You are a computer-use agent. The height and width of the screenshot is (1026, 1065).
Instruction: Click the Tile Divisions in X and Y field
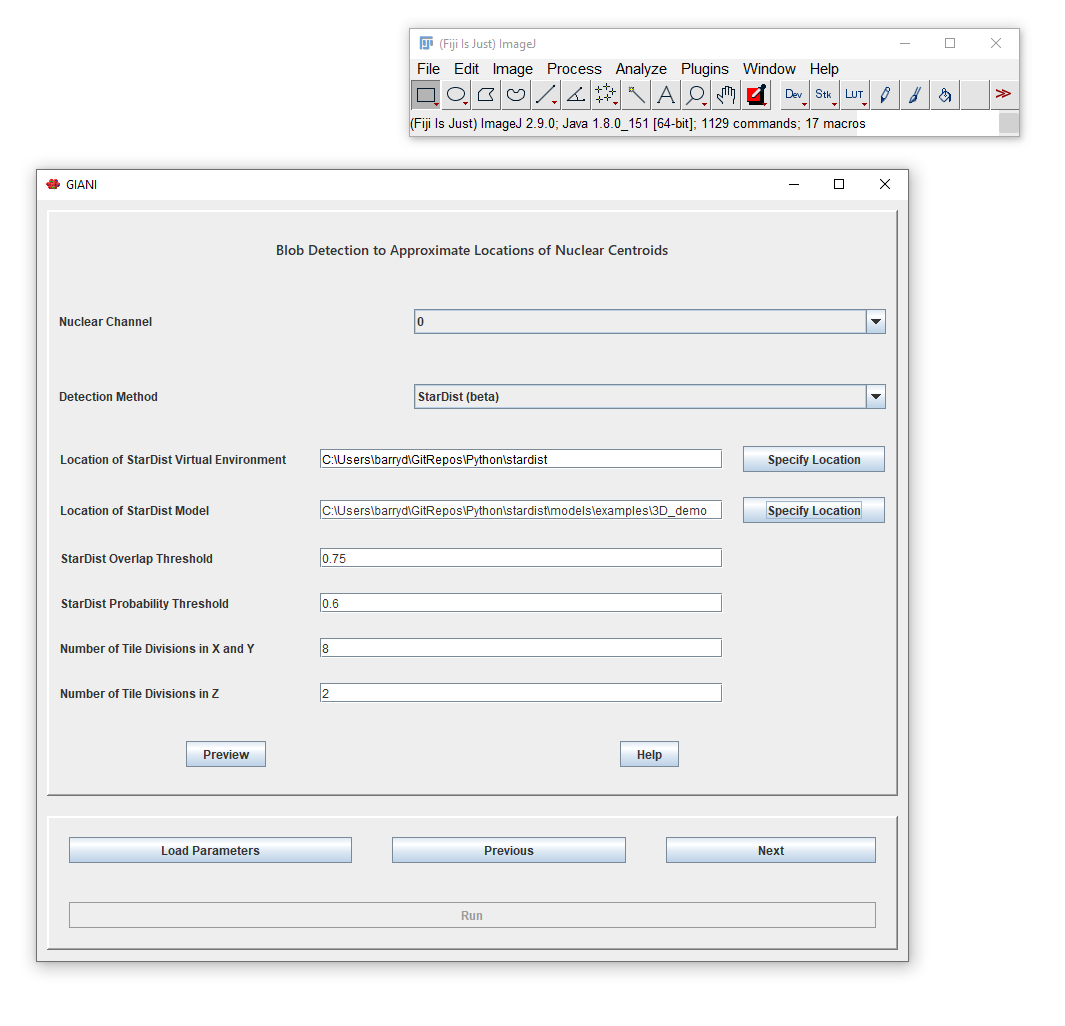pos(521,648)
